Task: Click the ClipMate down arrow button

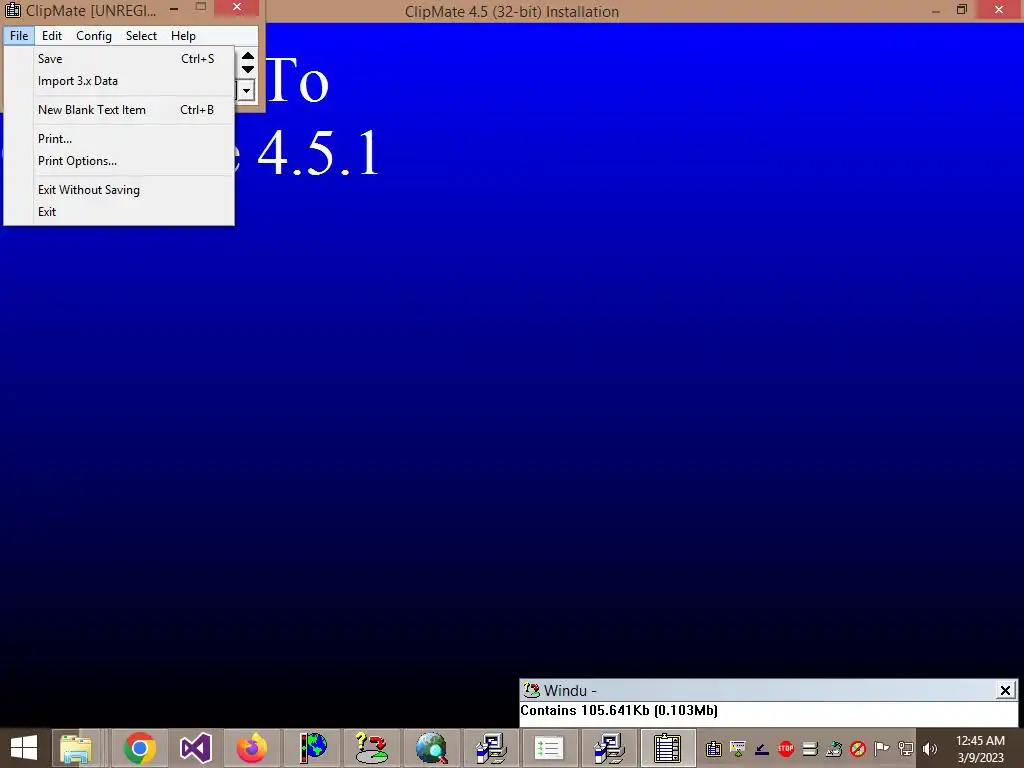Action: coord(248,69)
